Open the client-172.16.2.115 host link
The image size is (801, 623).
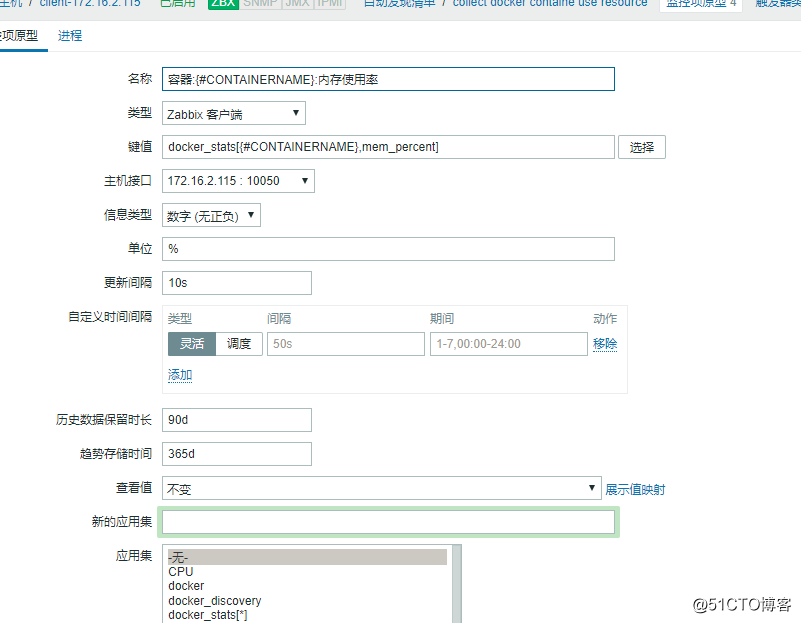pyautogui.click(x=90, y=4)
